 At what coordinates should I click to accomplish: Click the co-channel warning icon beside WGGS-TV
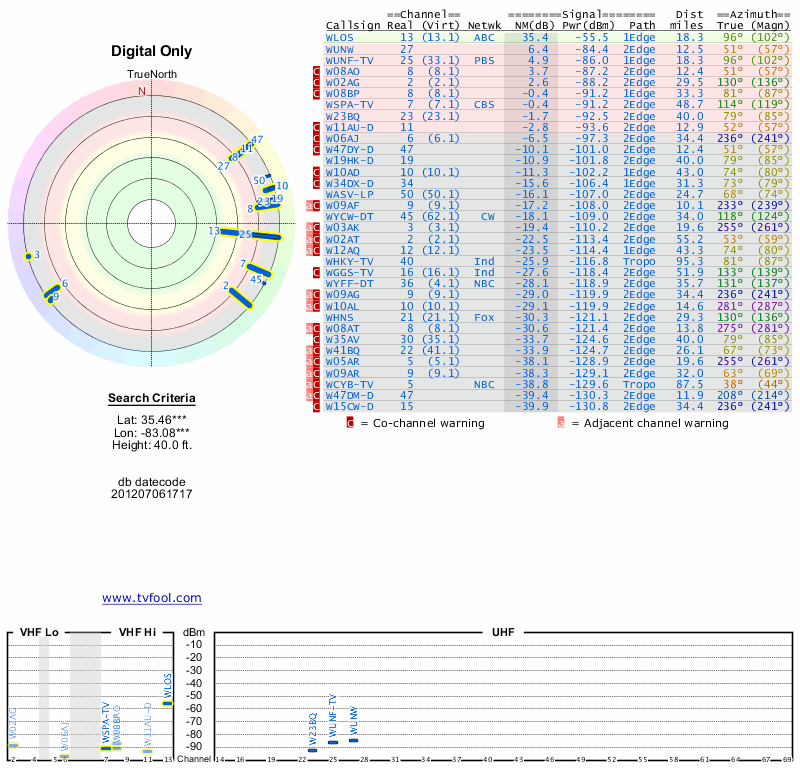[x=316, y=272]
